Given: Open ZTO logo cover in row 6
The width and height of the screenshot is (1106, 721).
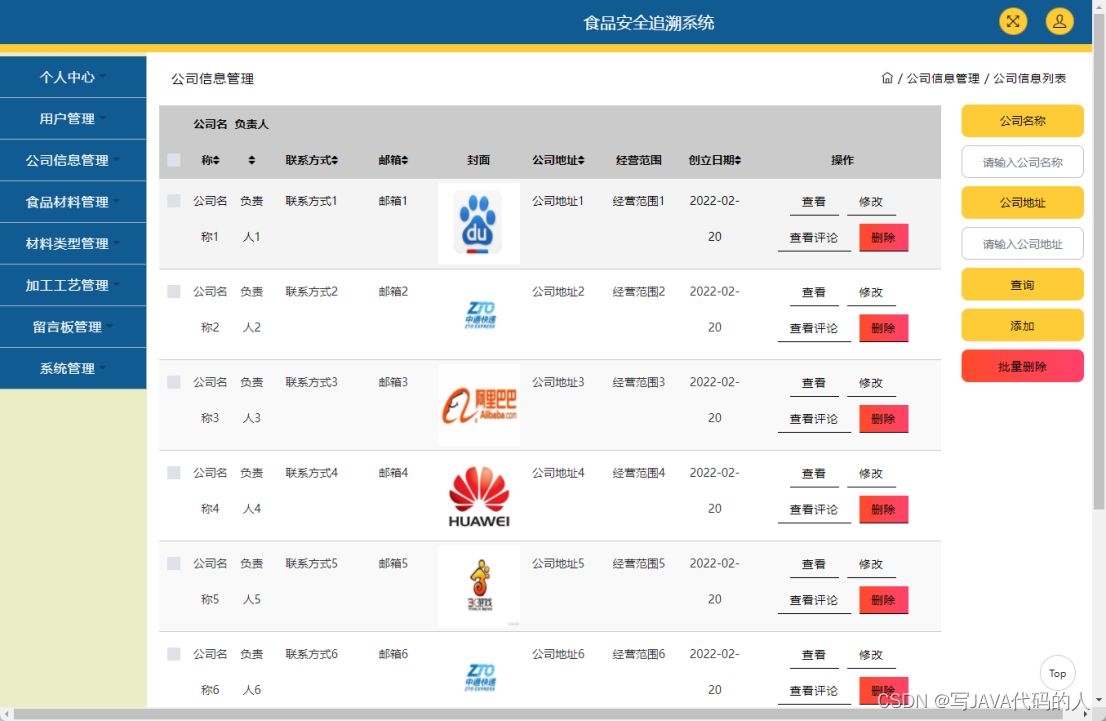Looking at the screenshot, I should tap(480, 677).
